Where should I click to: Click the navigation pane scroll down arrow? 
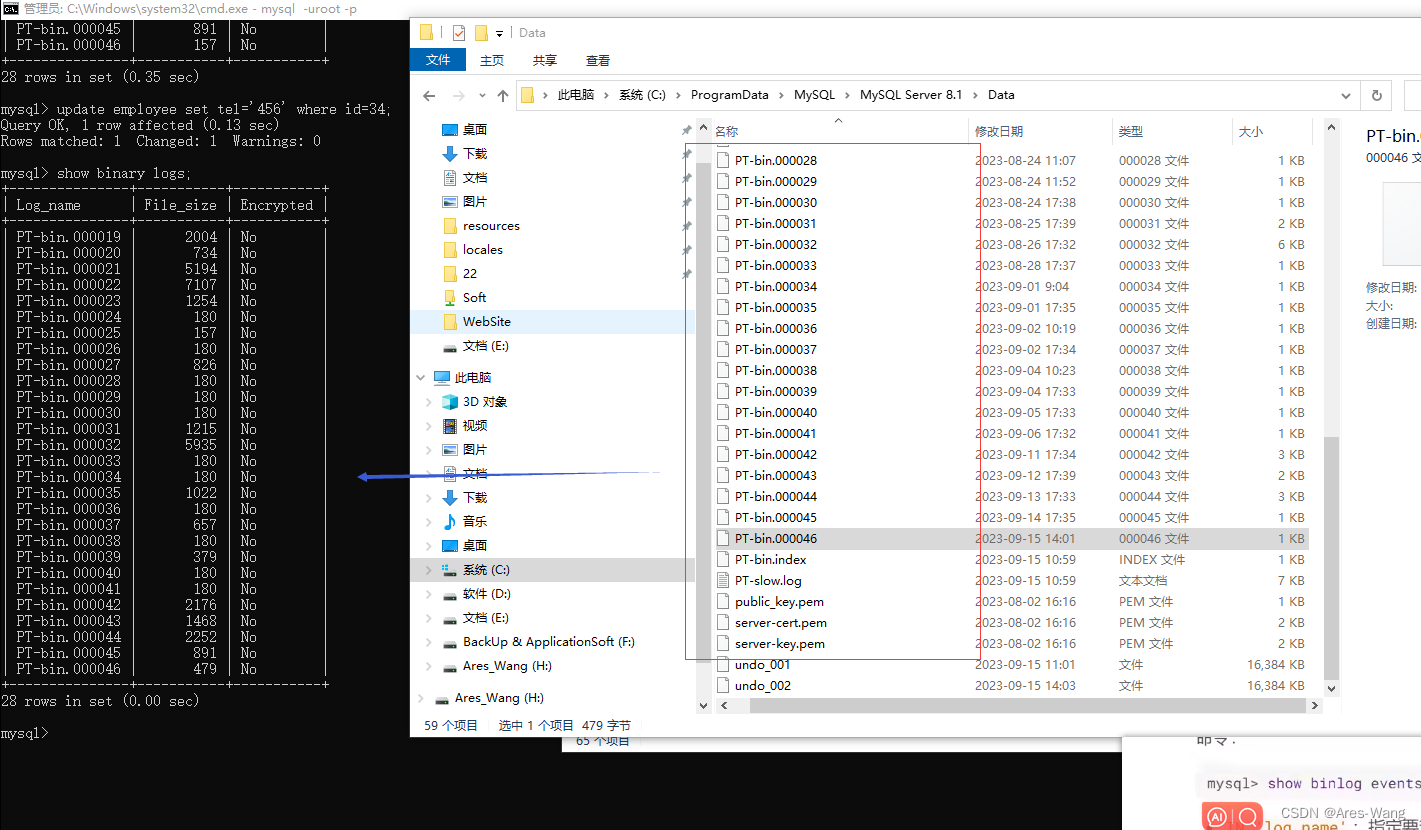point(703,705)
